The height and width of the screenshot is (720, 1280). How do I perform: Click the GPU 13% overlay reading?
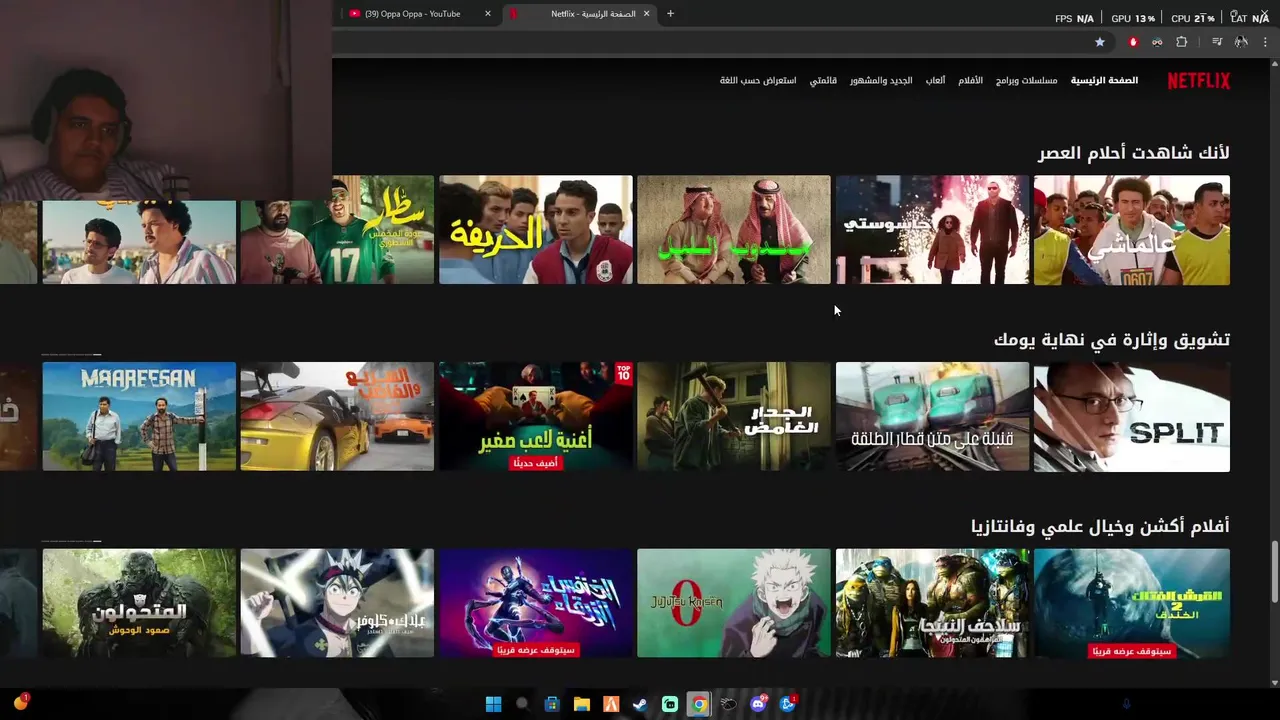(x=1133, y=18)
